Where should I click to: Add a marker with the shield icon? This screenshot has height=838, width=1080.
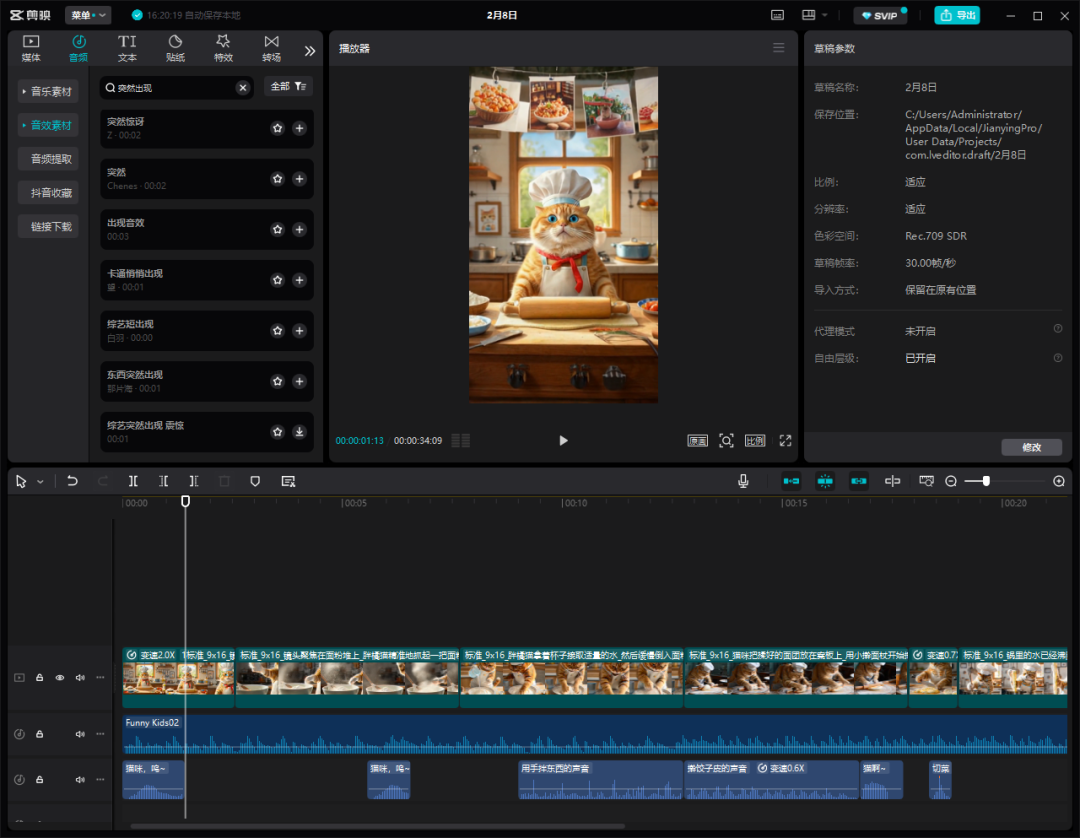[255, 481]
